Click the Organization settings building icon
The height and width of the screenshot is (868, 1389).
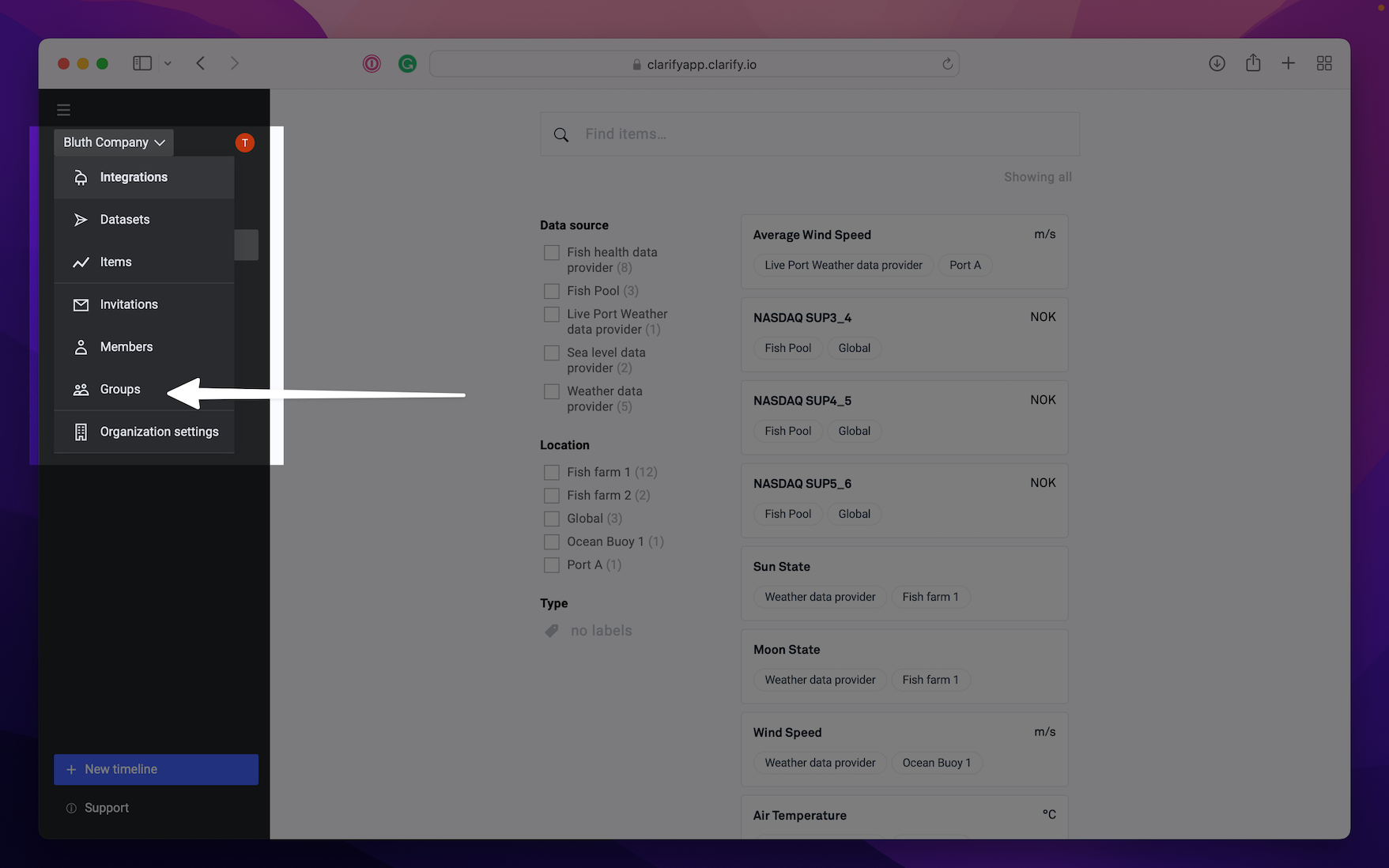click(81, 432)
